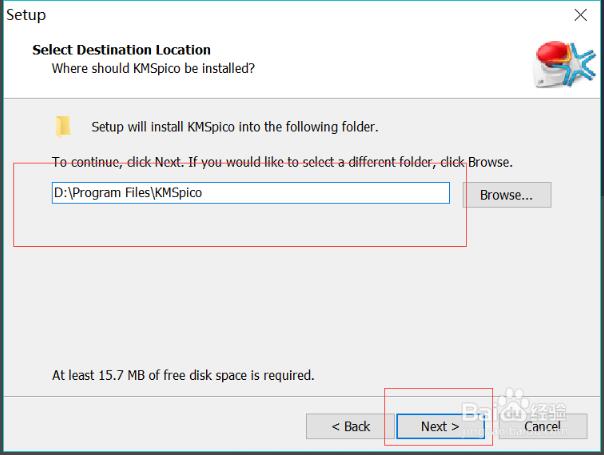The height and width of the screenshot is (455, 604).
Task: Click the free disk space requirement text
Action: pos(183,376)
